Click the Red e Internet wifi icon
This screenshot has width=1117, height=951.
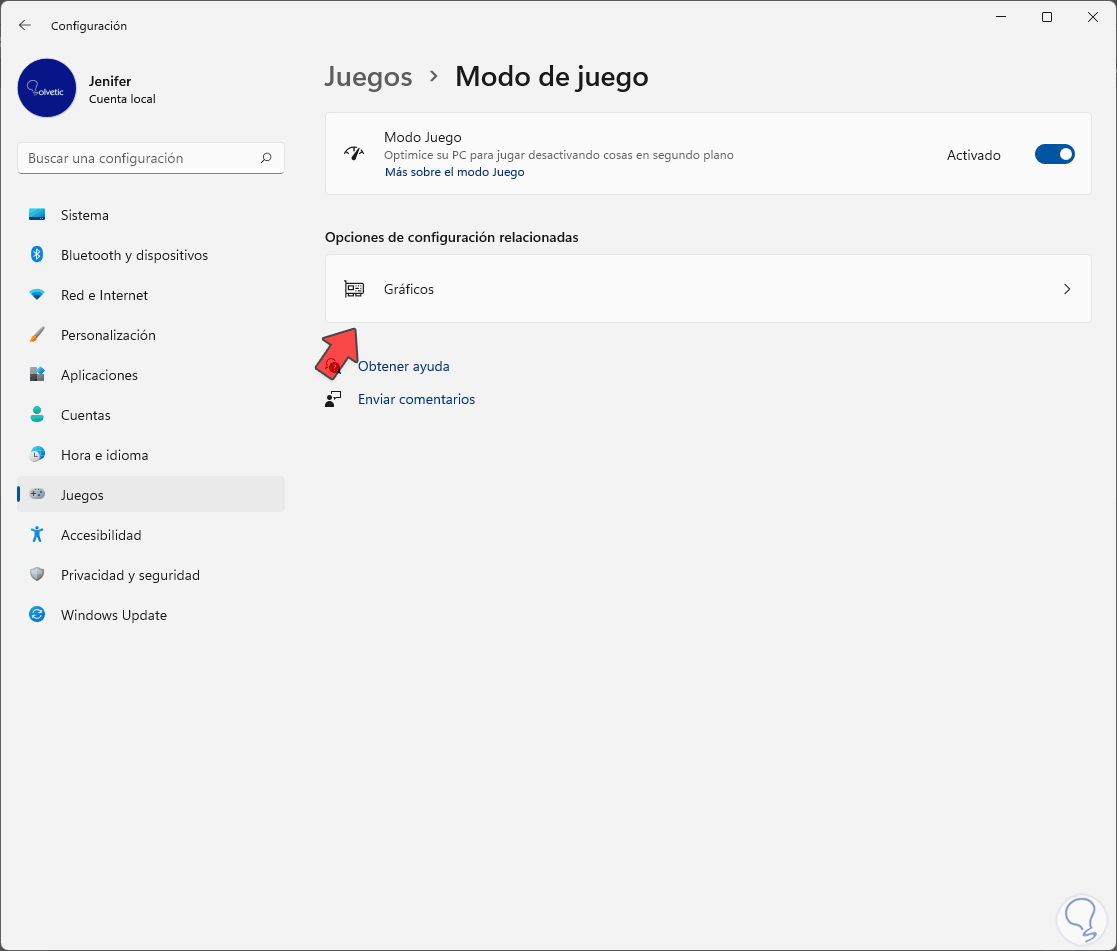point(37,295)
